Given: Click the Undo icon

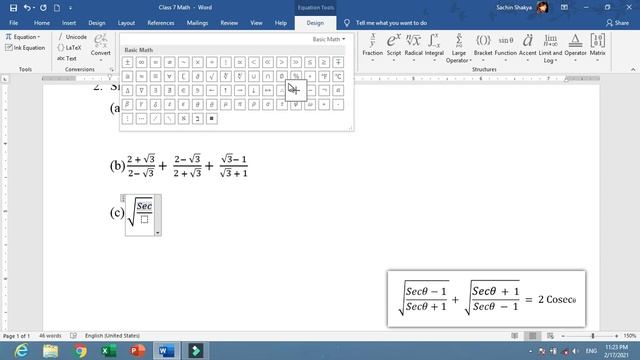Looking at the screenshot, I should coord(27,7).
